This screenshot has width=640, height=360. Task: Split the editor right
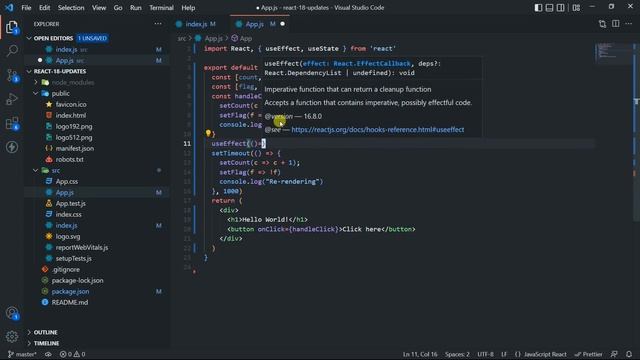click(616, 24)
